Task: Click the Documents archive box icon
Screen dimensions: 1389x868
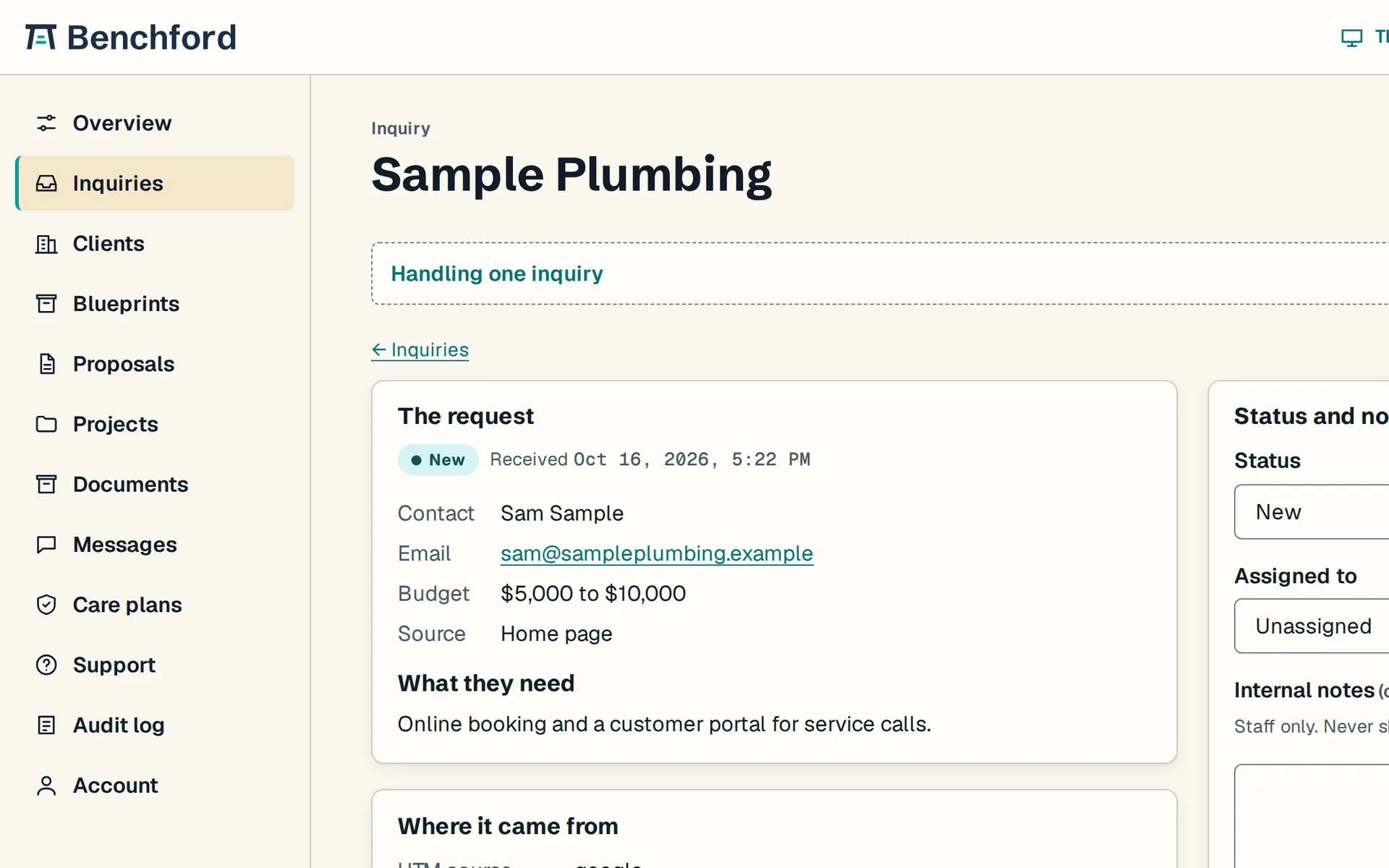Action: coord(46,484)
